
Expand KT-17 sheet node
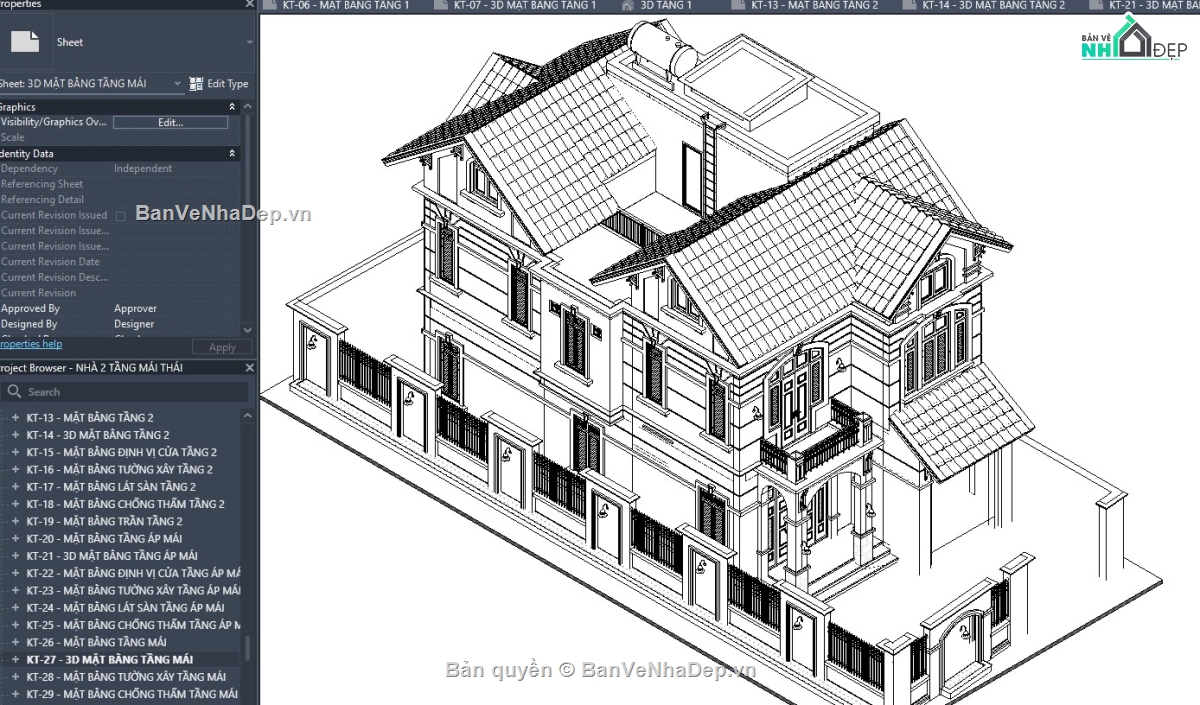pos(15,487)
